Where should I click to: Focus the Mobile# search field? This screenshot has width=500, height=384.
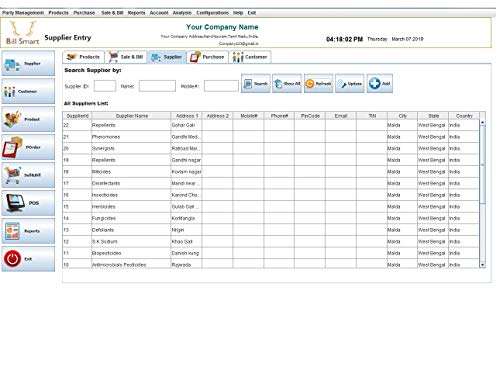point(221,86)
